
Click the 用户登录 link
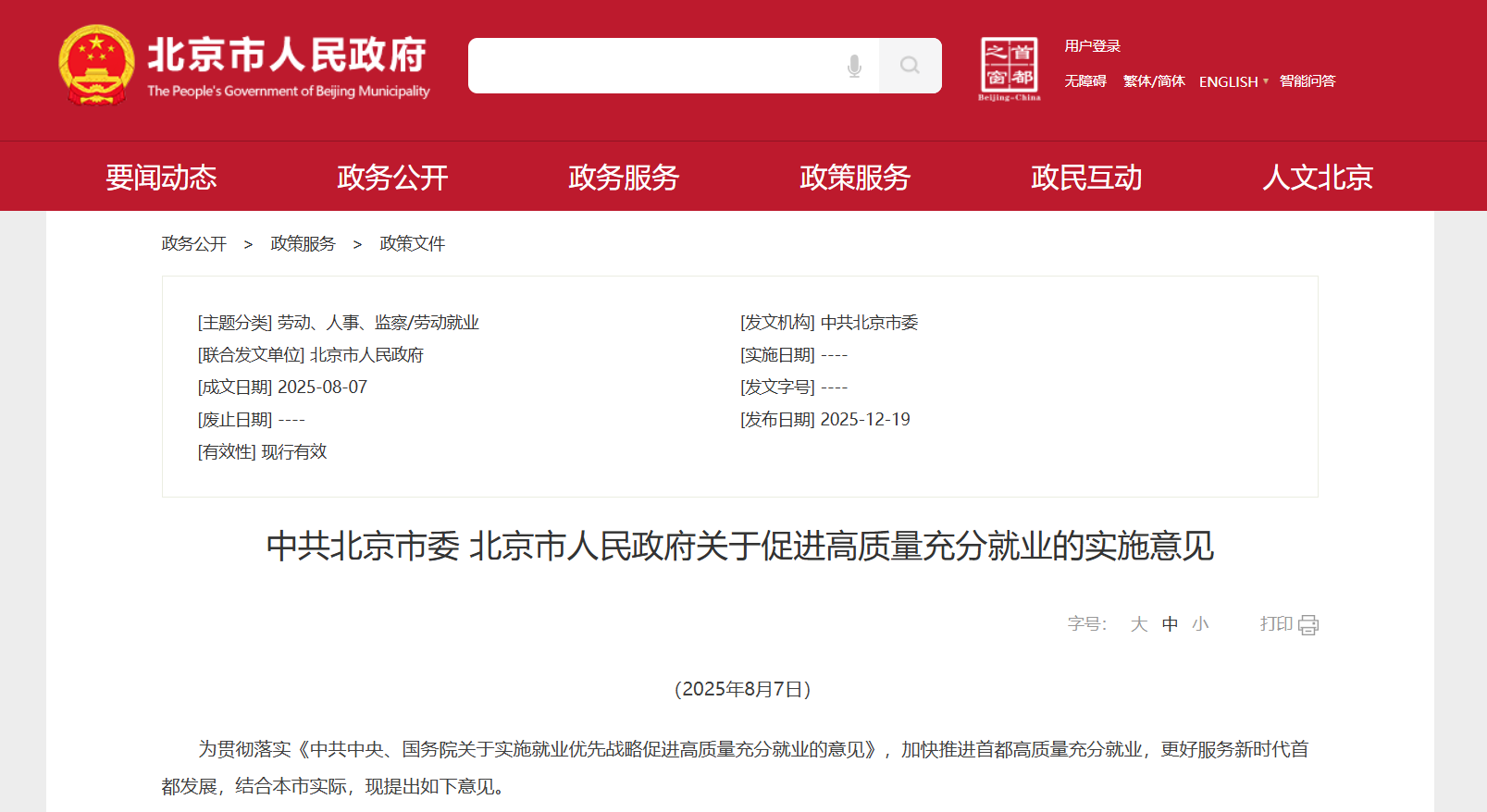pos(1092,46)
